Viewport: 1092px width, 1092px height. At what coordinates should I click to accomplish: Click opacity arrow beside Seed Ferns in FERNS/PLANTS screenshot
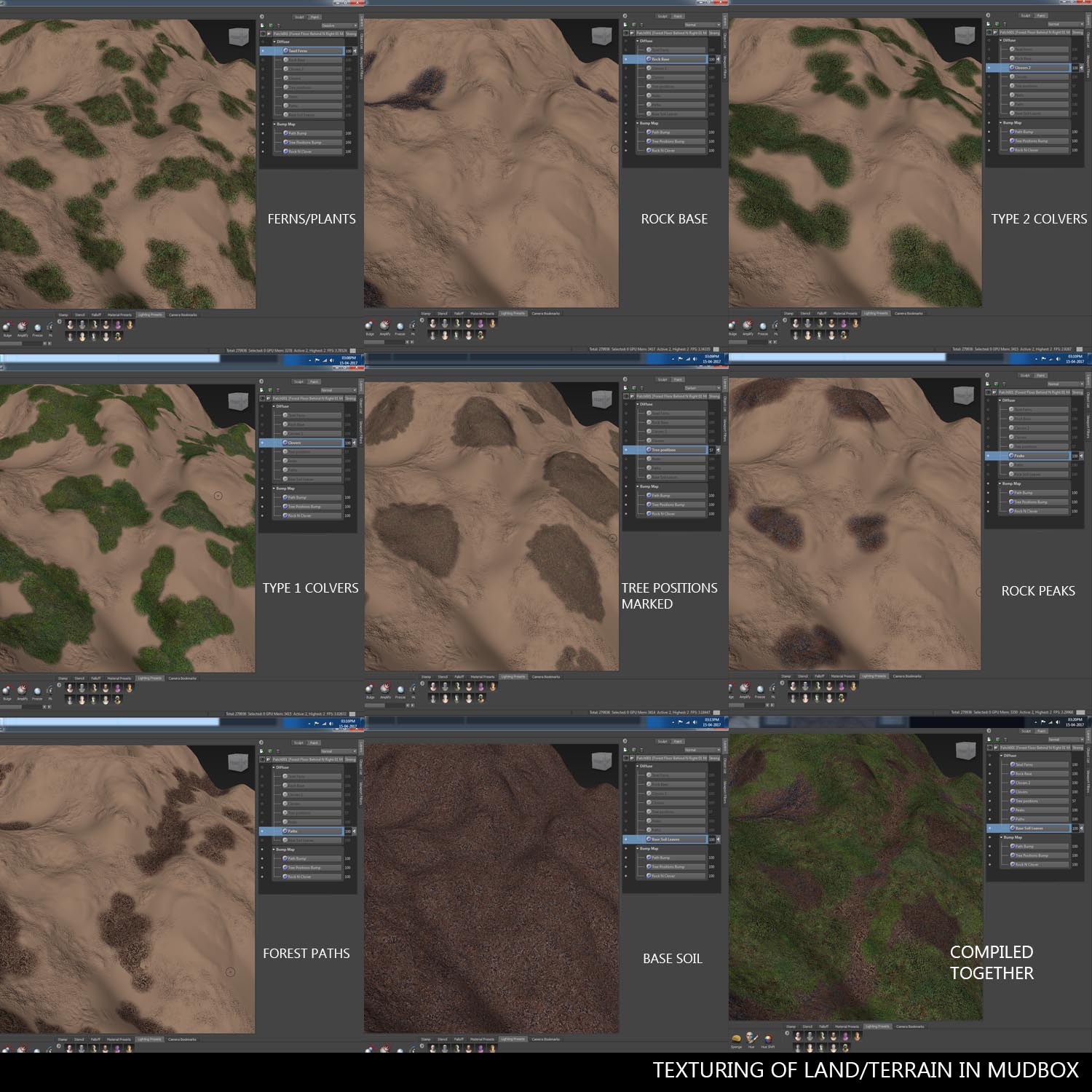[x=354, y=51]
